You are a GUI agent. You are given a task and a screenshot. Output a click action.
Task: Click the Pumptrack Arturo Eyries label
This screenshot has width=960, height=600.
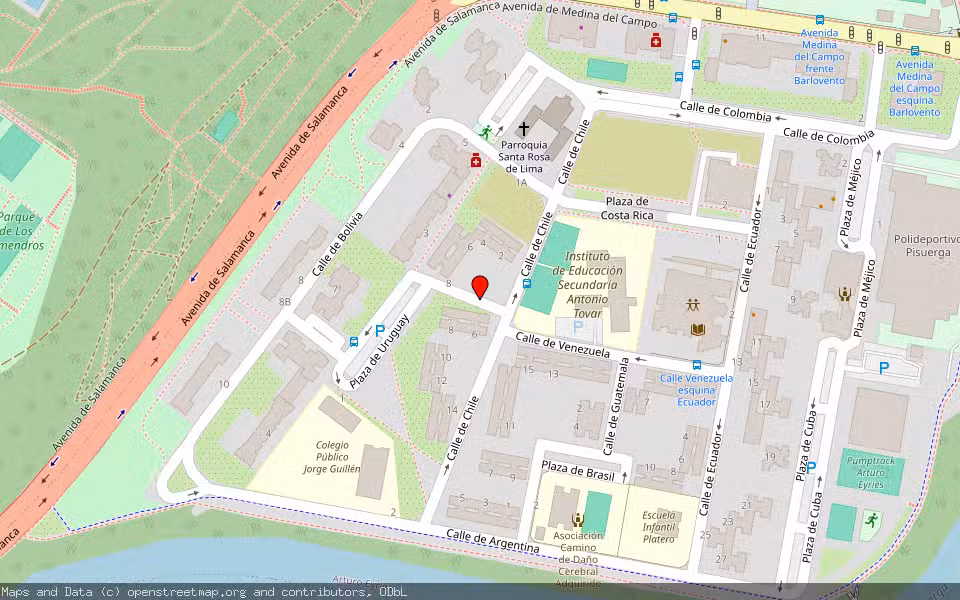click(x=871, y=473)
